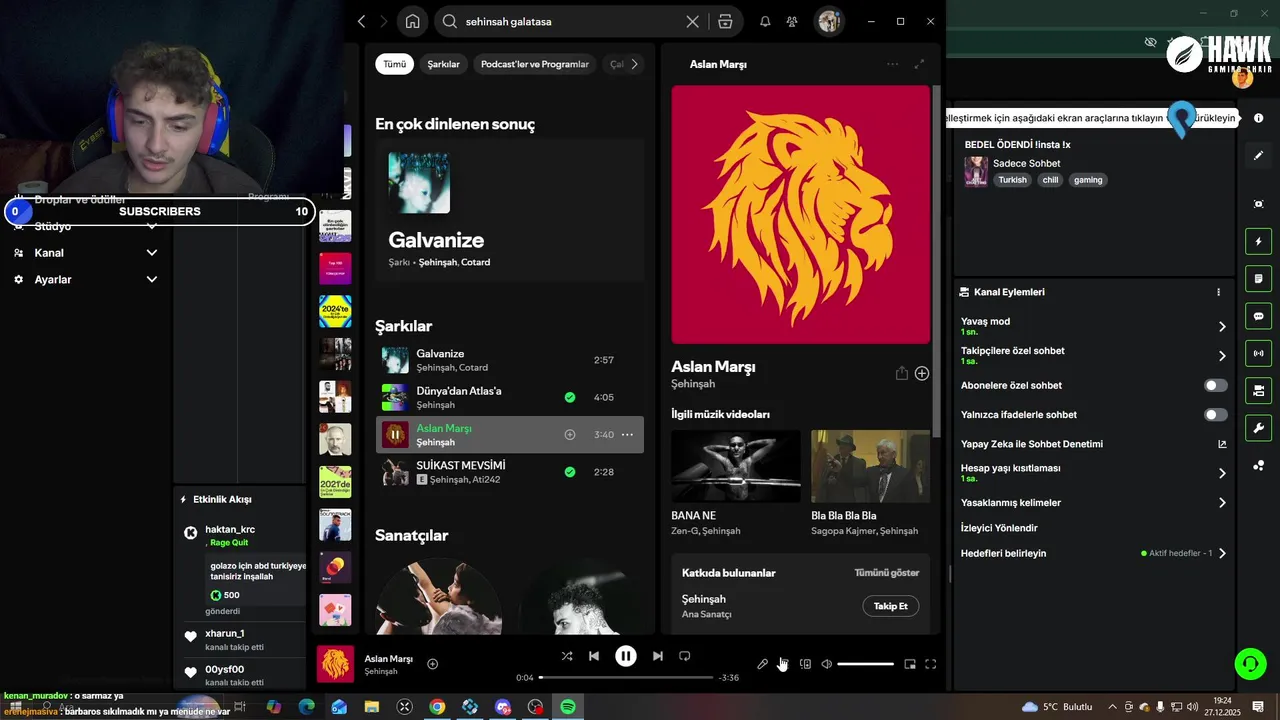Click İzleyici Yönlendir action
The image size is (1280, 720).
[999, 528]
